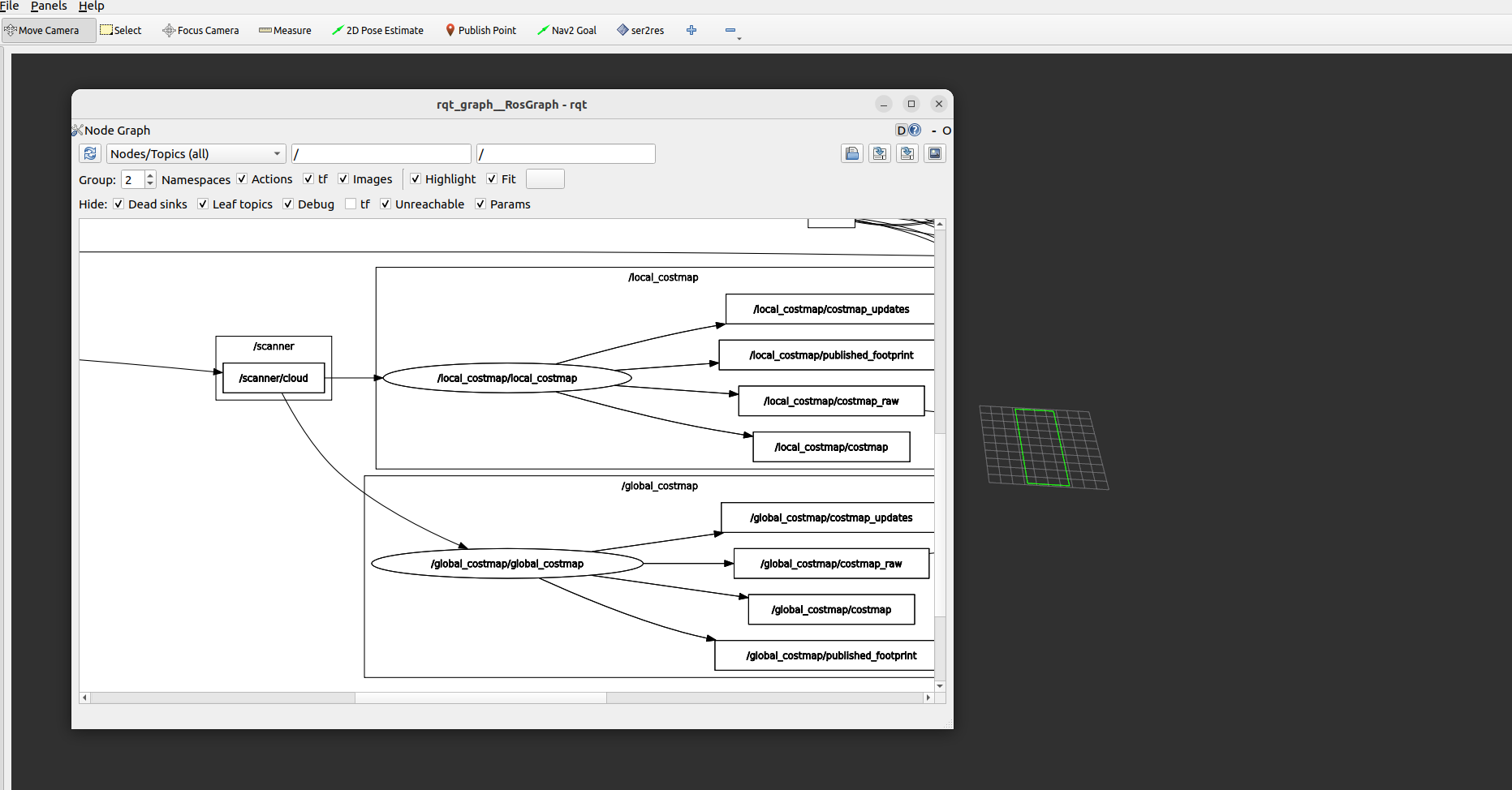The image size is (1512, 790).
Task: Choose the Focus Camera tool
Action: coord(200,30)
